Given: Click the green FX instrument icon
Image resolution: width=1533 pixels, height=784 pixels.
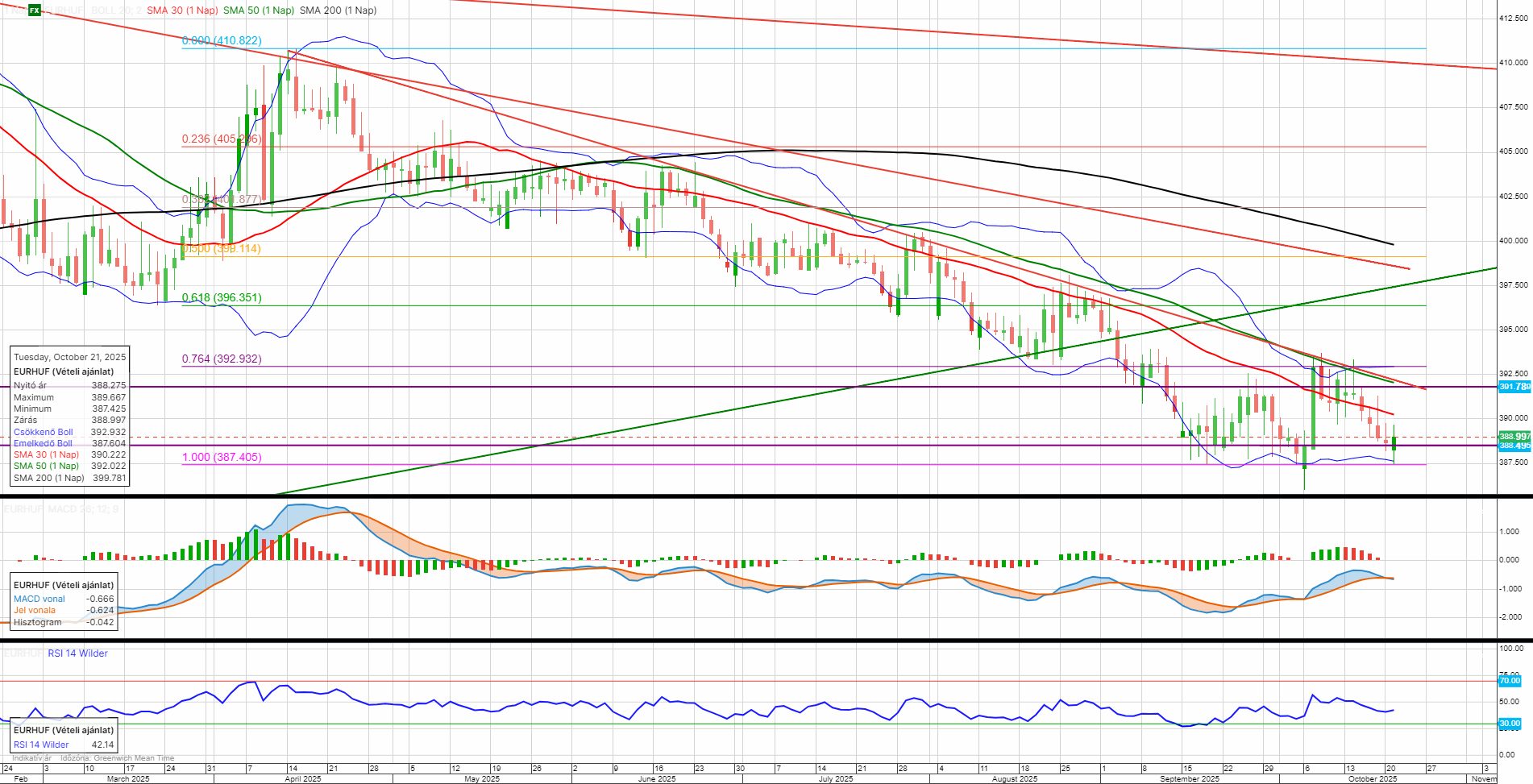Looking at the screenshot, I should click(x=35, y=10).
